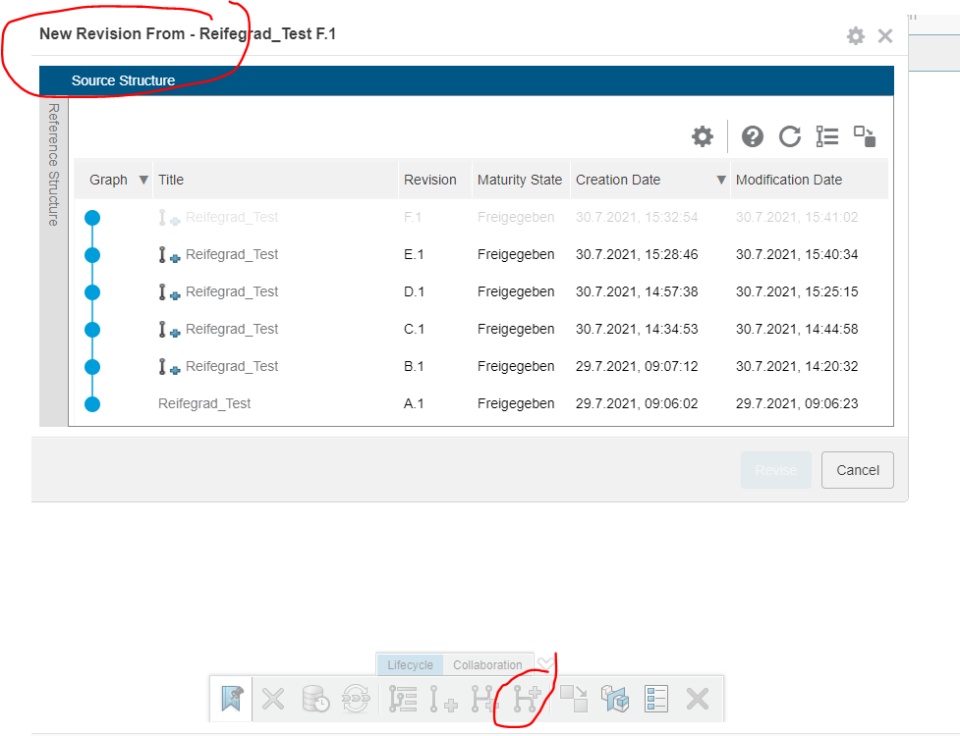Refresh the revision list
The height and width of the screenshot is (736, 960).
click(x=790, y=136)
